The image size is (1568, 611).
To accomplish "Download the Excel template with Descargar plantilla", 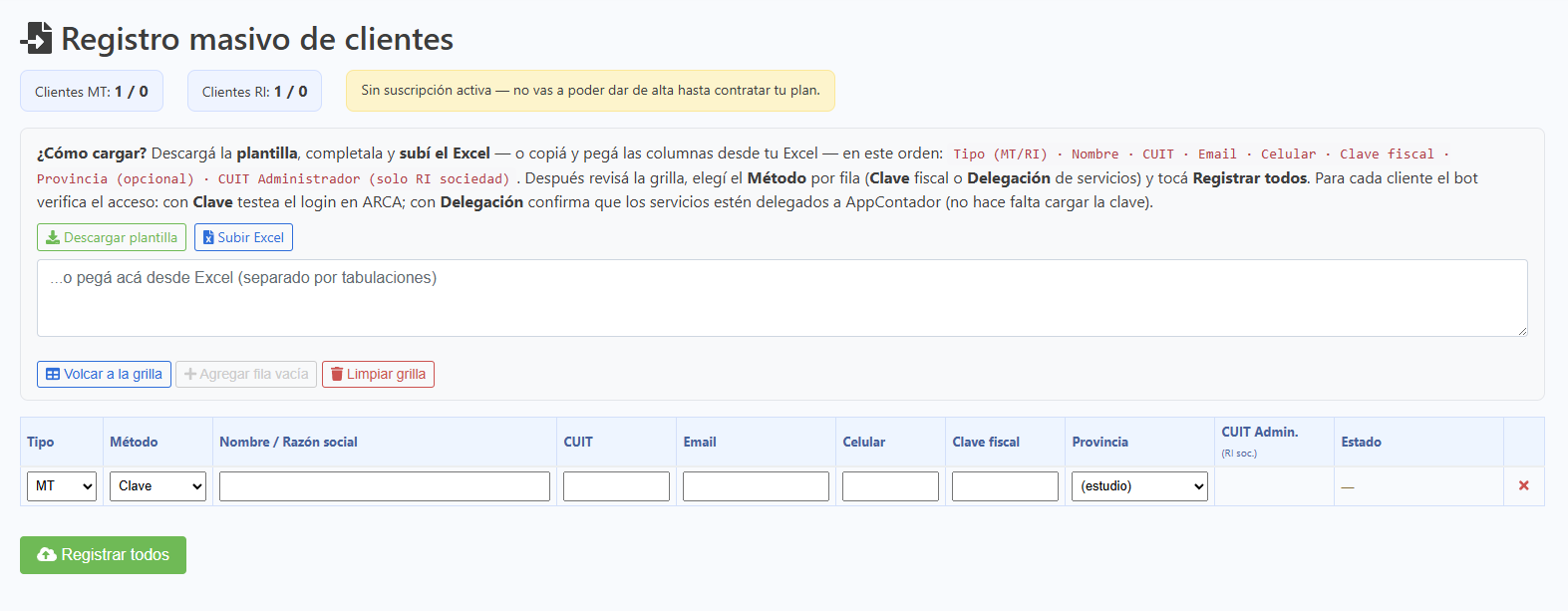I will click(112, 237).
